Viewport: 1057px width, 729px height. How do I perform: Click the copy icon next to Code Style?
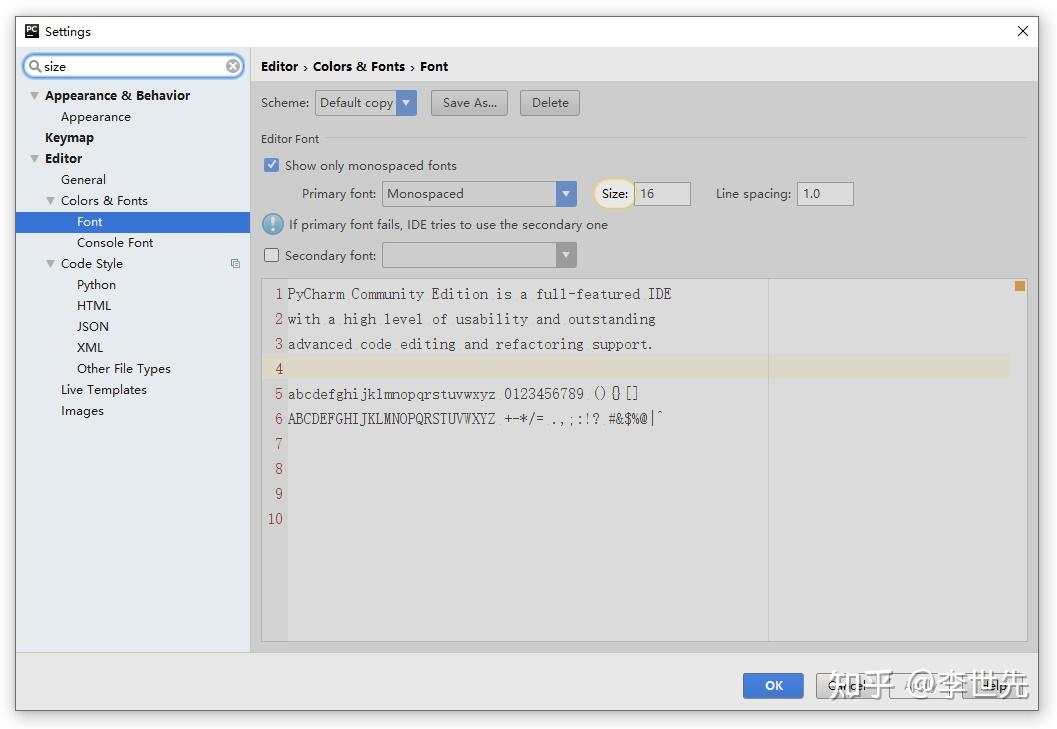coord(235,264)
